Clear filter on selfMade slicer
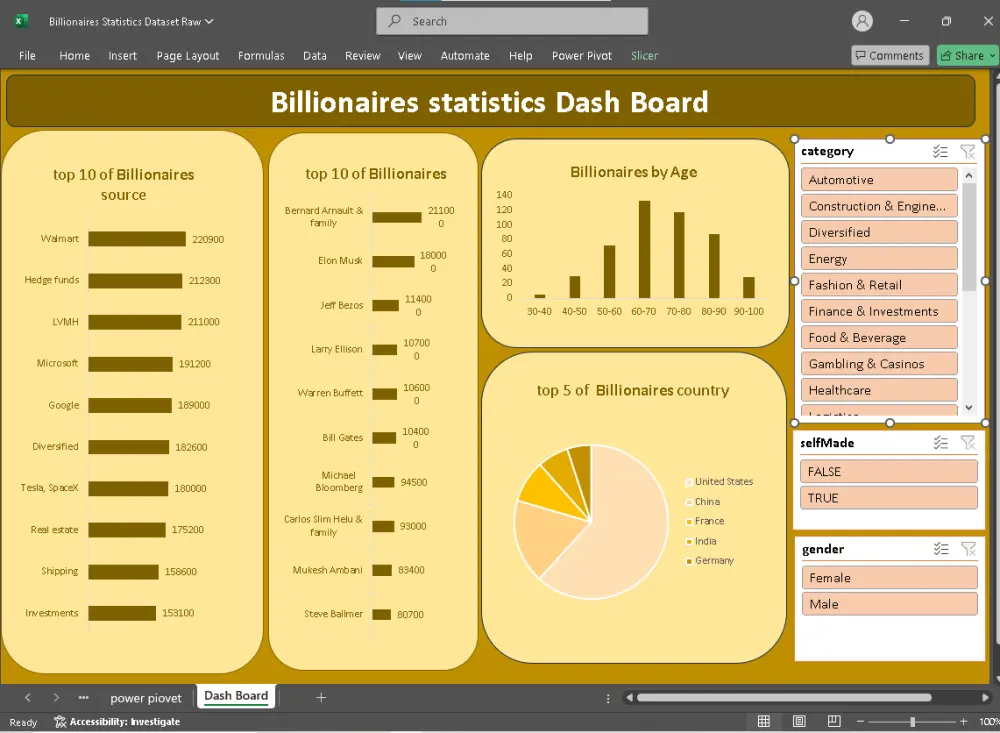This screenshot has height=733, width=1000. pos(968,443)
